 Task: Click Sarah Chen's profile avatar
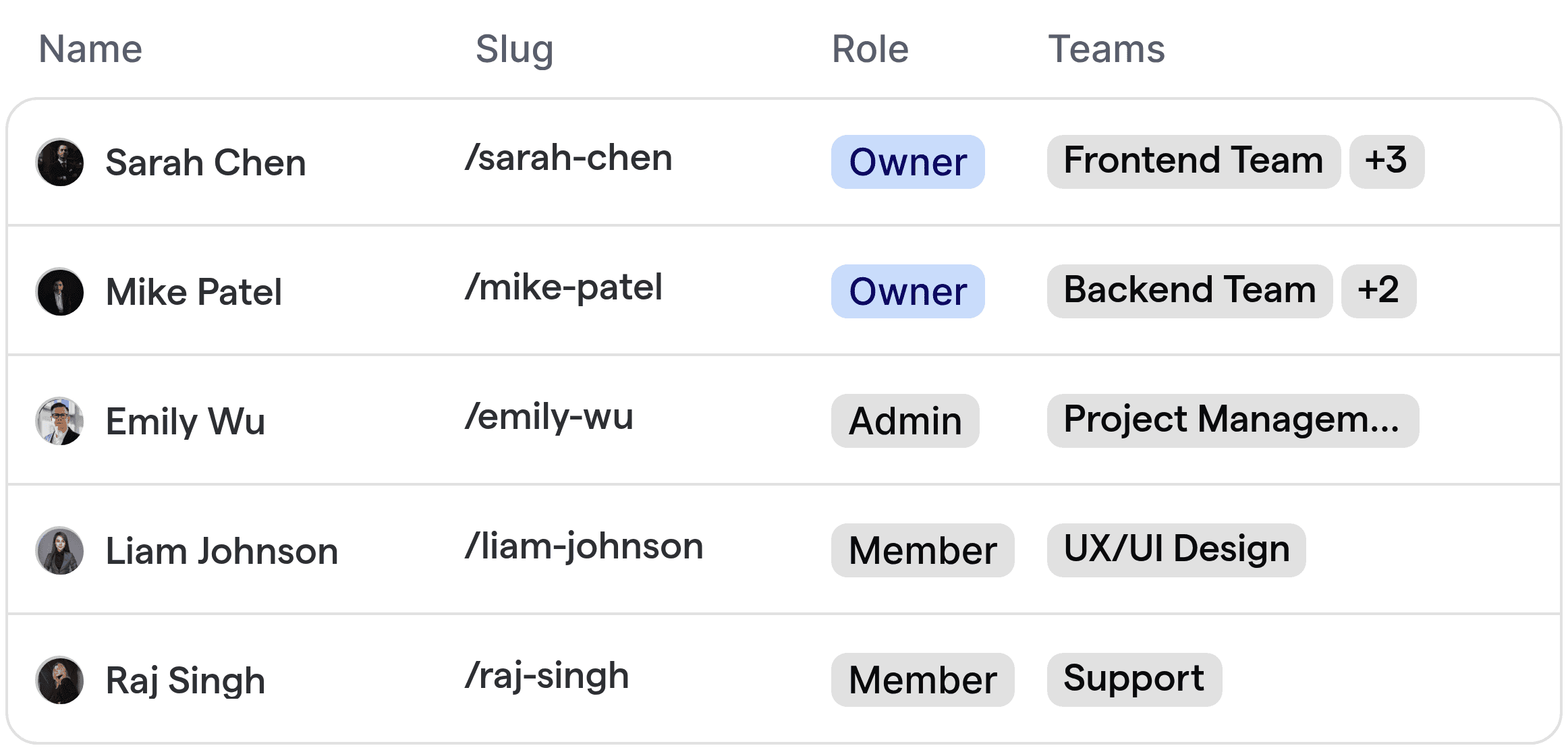click(x=60, y=162)
